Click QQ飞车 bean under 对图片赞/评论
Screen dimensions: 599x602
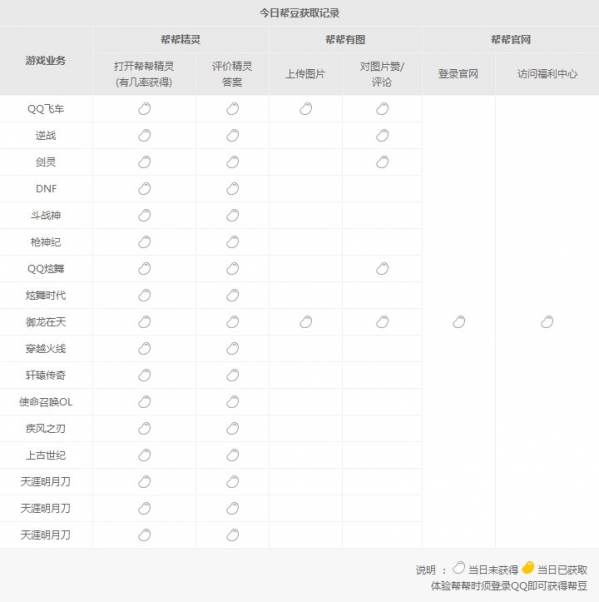tap(382, 109)
